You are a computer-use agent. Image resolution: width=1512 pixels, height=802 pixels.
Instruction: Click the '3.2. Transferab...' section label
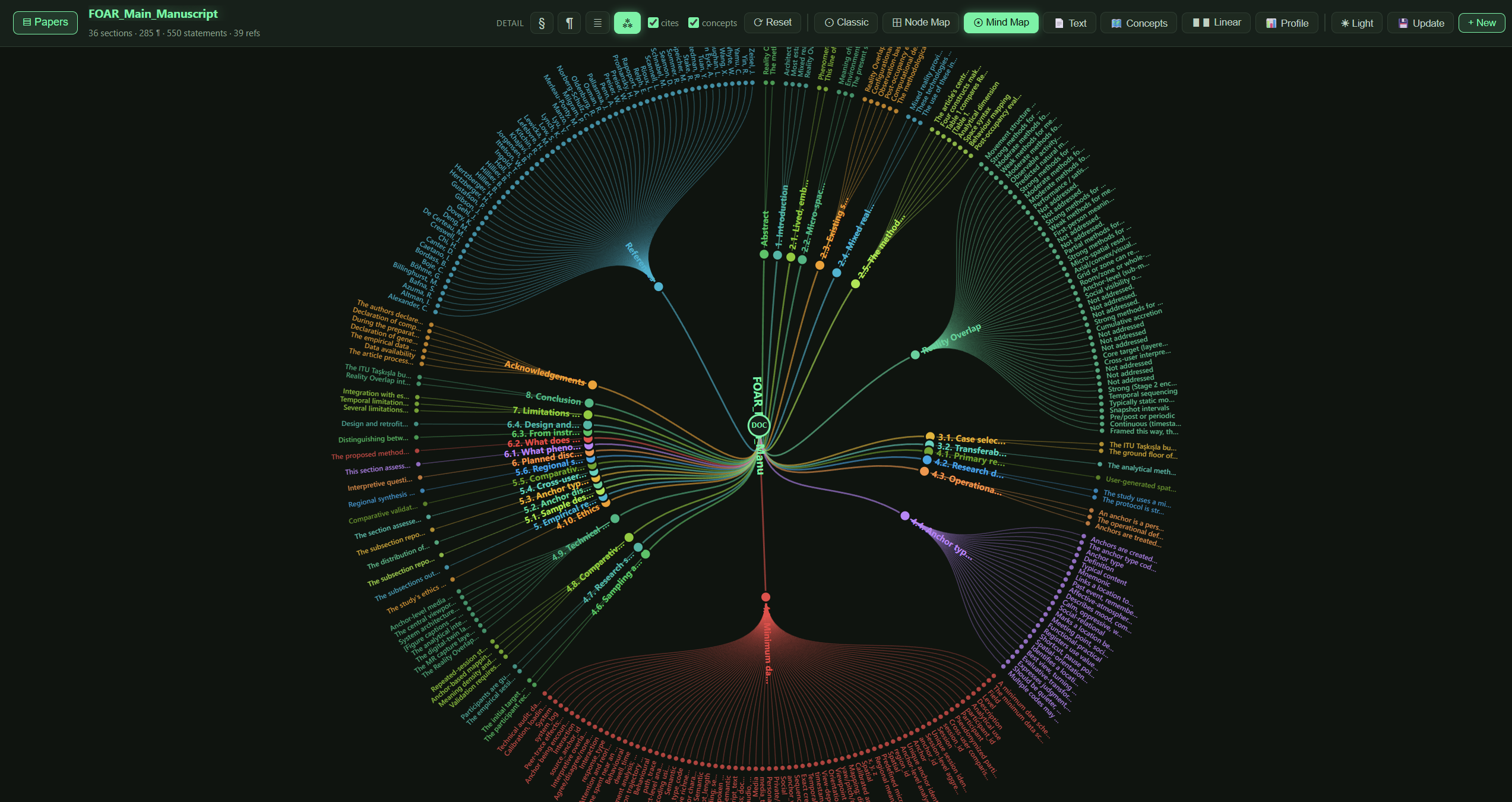pyautogui.click(x=972, y=450)
